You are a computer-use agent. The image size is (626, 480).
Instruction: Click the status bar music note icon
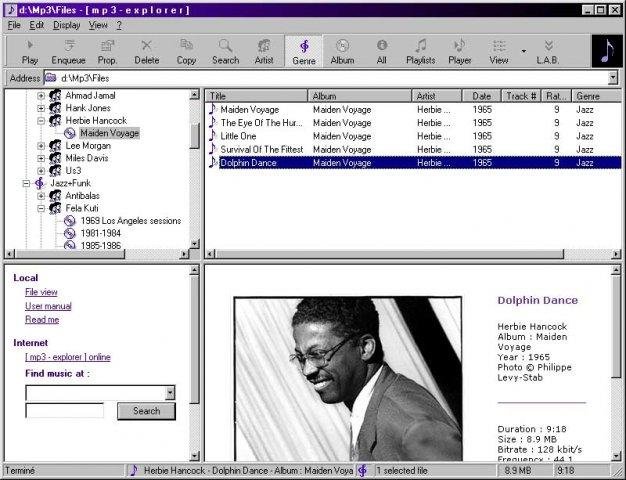pos(135,470)
